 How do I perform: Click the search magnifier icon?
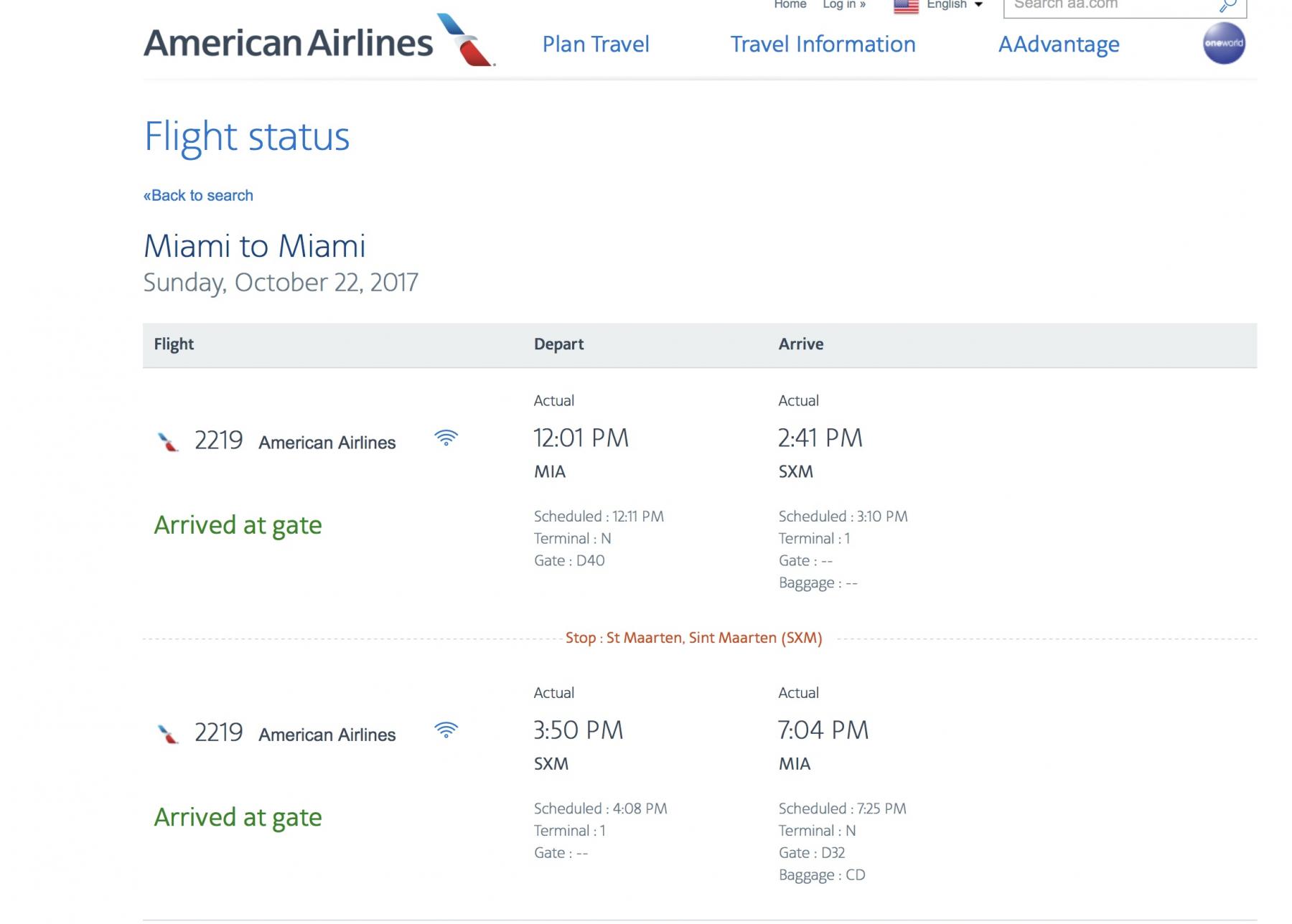[x=1228, y=6]
